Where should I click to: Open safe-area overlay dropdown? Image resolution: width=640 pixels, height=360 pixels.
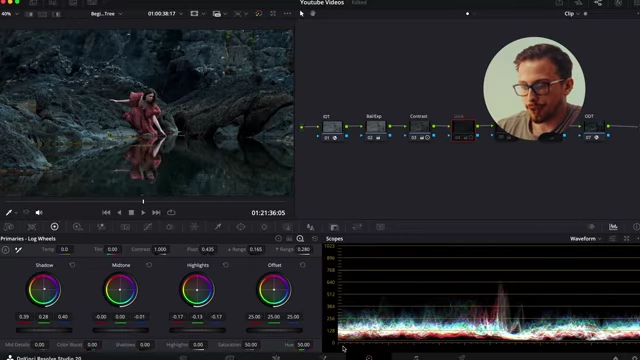(x=198, y=13)
